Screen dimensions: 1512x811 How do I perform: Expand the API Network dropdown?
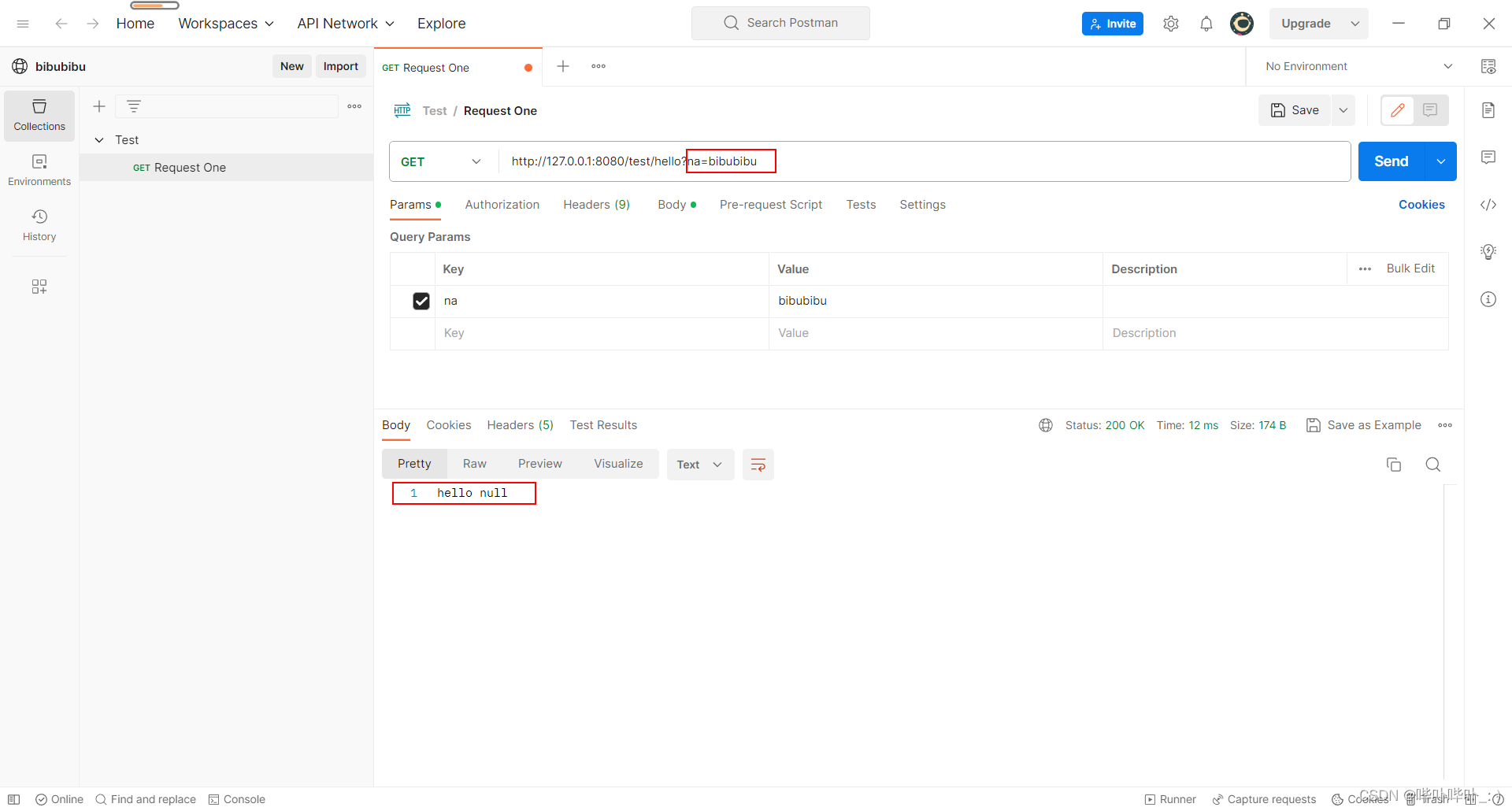tap(346, 24)
